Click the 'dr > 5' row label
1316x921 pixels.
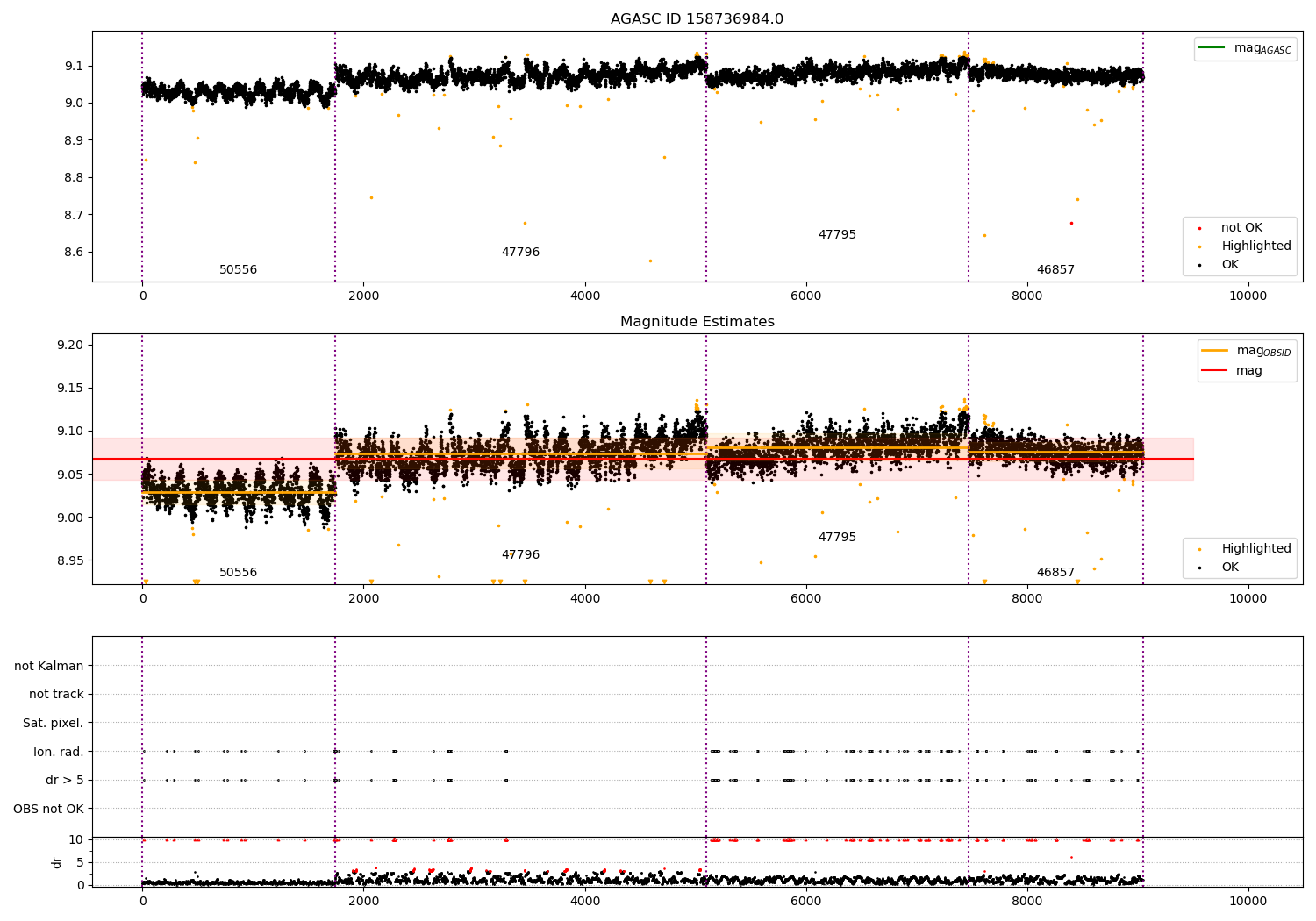[65, 781]
